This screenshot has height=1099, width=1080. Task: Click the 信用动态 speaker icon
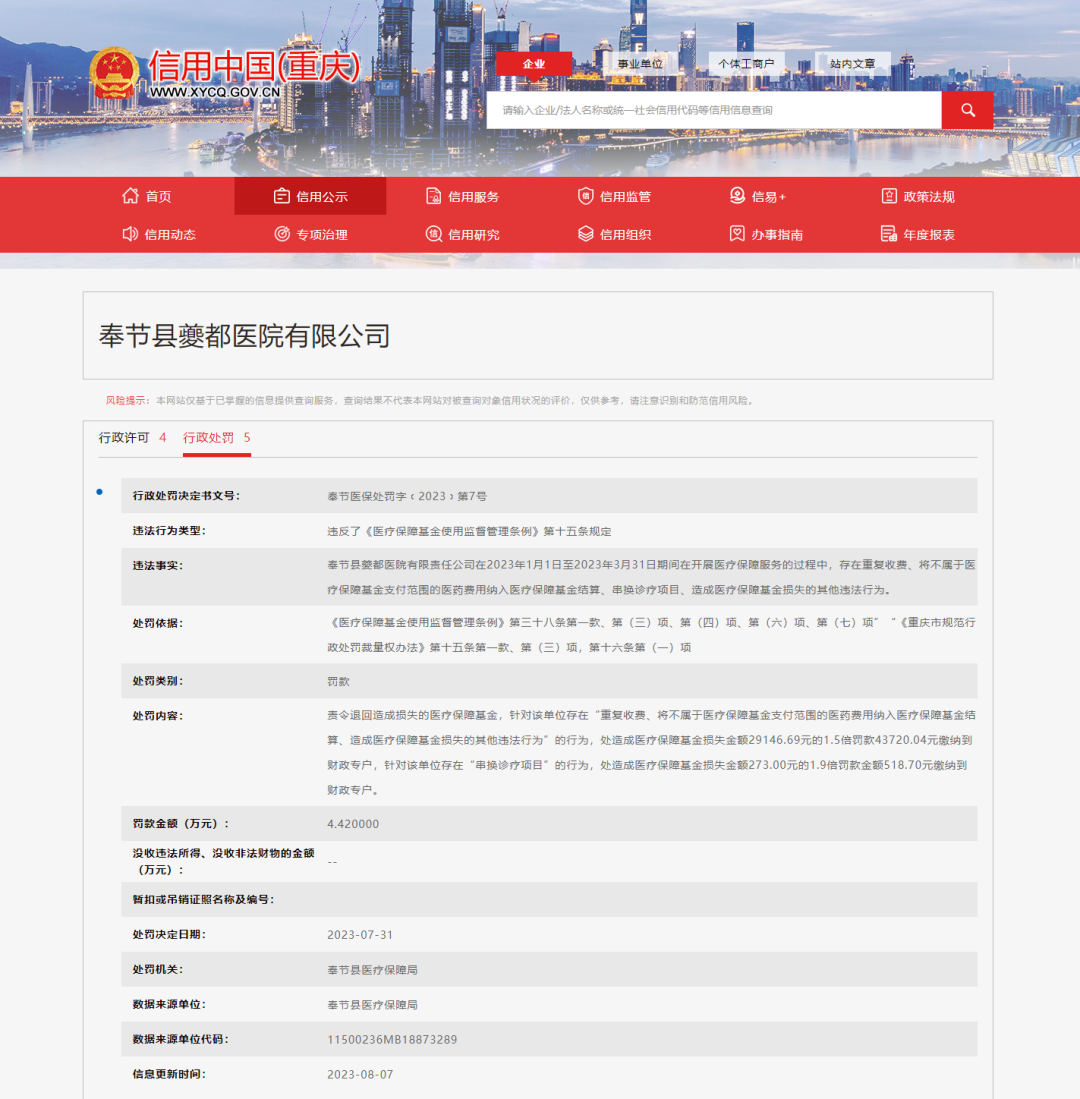(130, 233)
